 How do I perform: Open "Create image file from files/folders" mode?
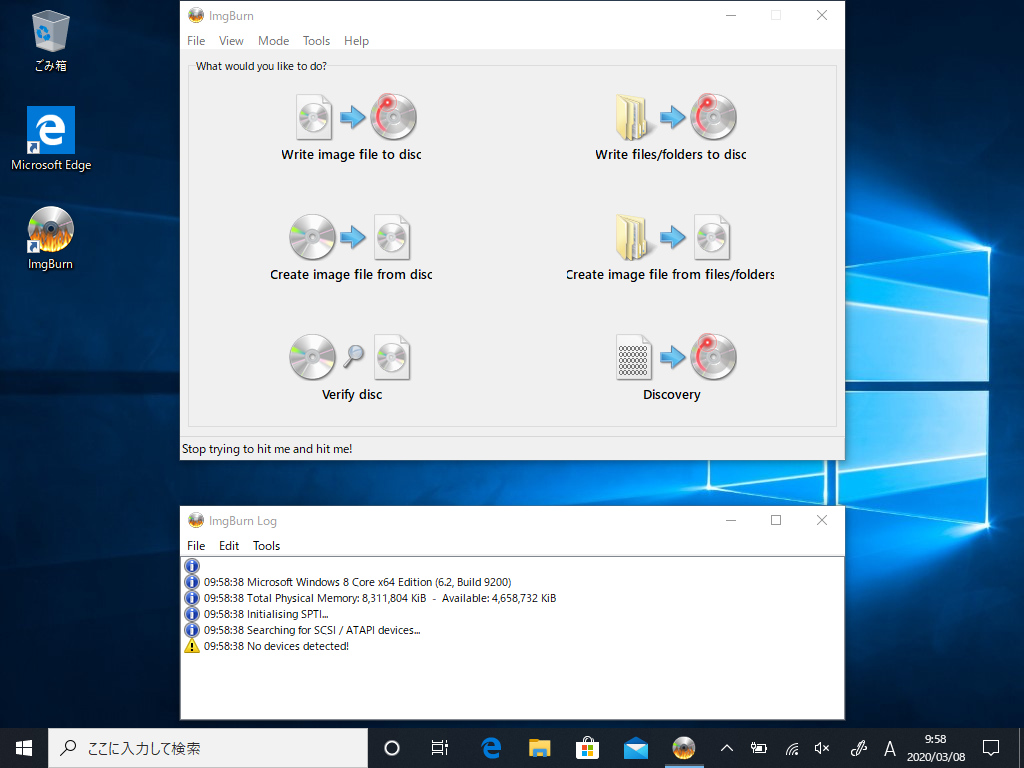tap(671, 245)
